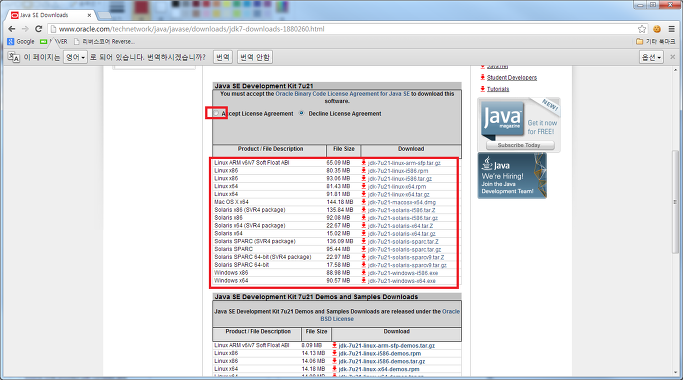Download jdk-7u21-linux-x64.rpm
This screenshot has width=683, height=380.
[397, 187]
